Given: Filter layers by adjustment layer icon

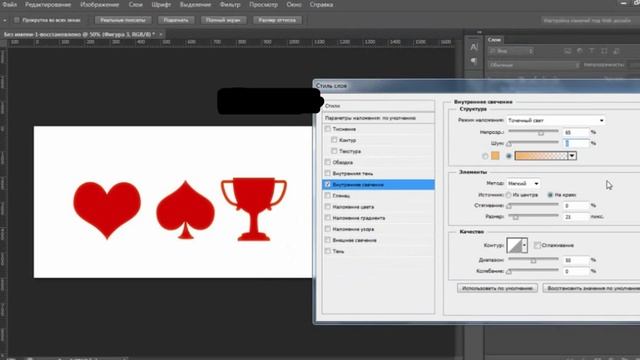Looking at the screenshot, I should pos(580,51).
